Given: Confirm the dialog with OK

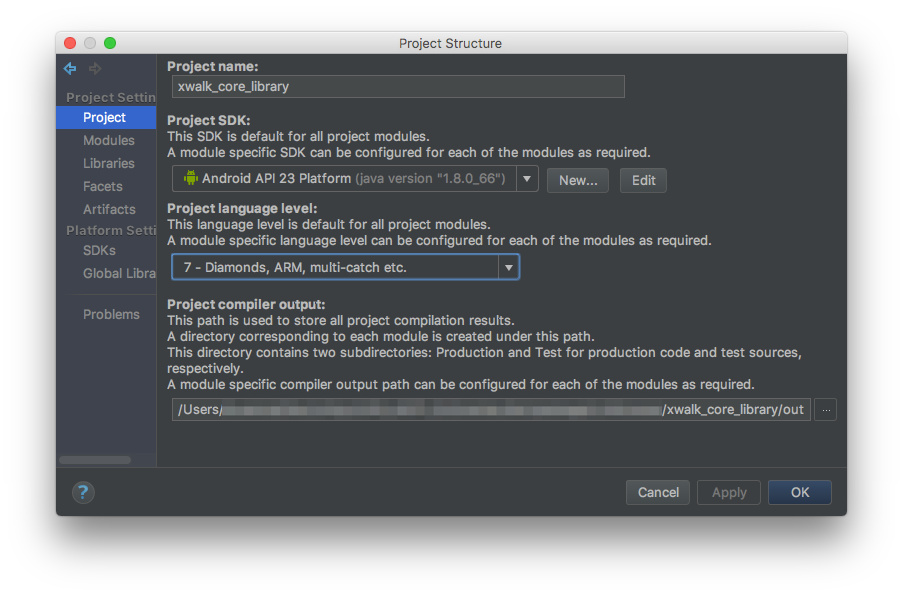Looking at the screenshot, I should click(x=799, y=492).
